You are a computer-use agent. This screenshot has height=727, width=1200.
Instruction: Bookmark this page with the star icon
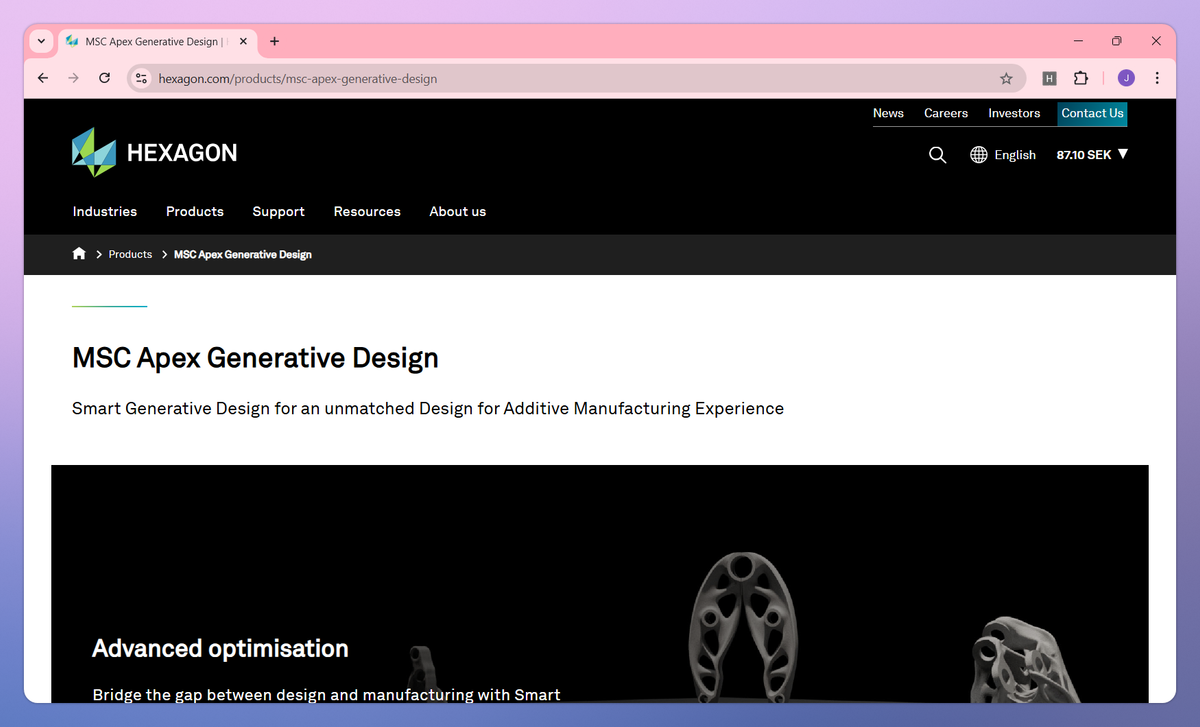tap(1006, 78)
